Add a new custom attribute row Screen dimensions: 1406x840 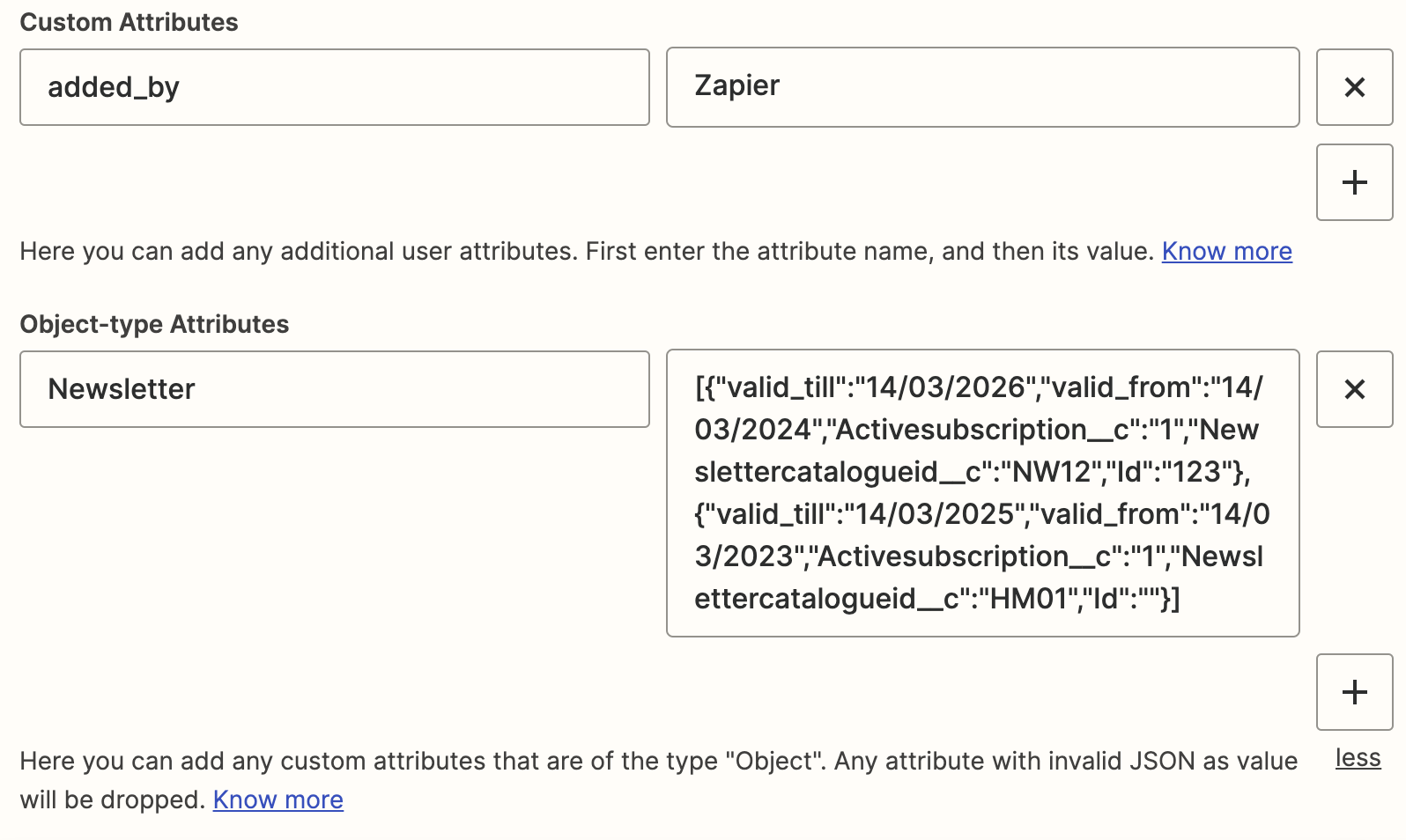pyautogui.click(x=1354, y=182)
